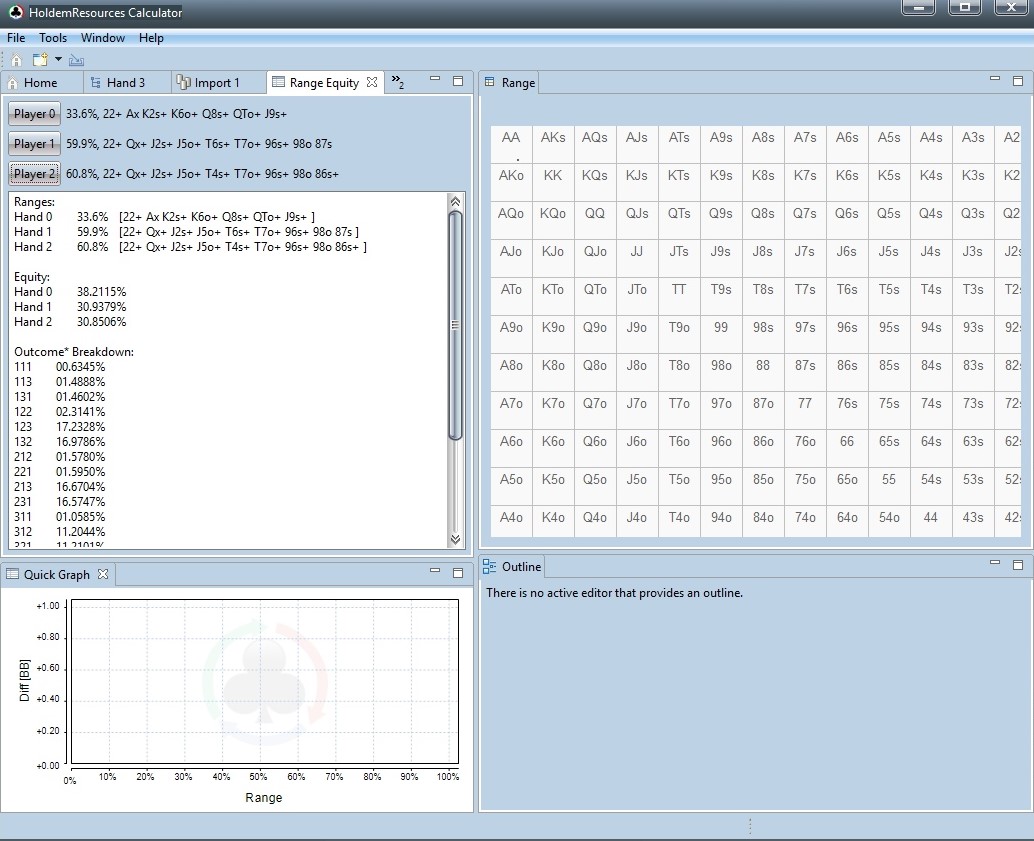Select the 44 hand cell

(930, 523)
